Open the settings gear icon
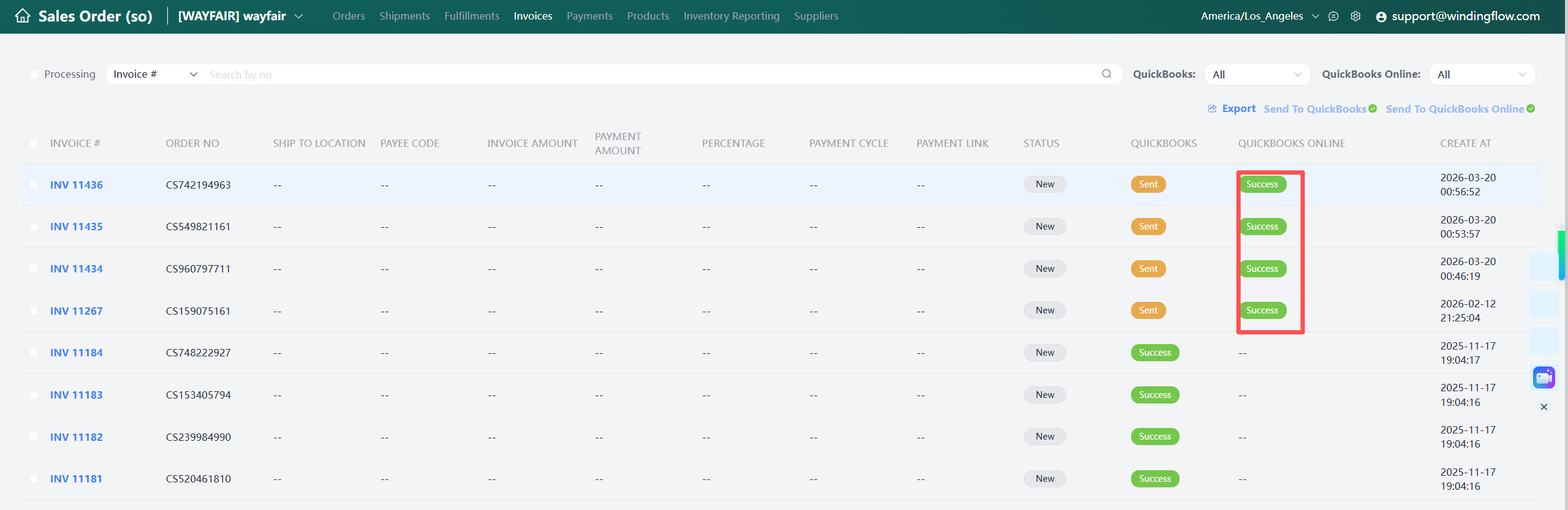This screenshot has width=1568, height=510. tap(1355, 17)
